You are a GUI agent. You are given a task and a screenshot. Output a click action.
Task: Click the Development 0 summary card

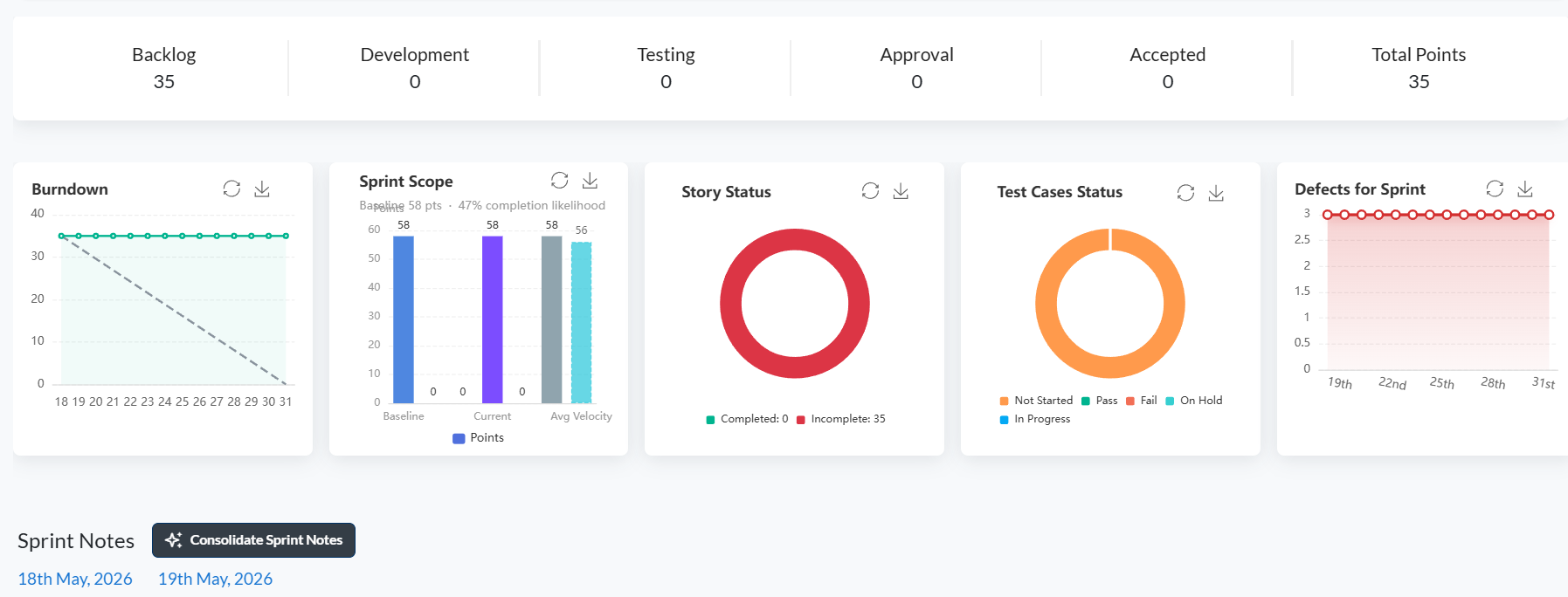coord(415,68)
